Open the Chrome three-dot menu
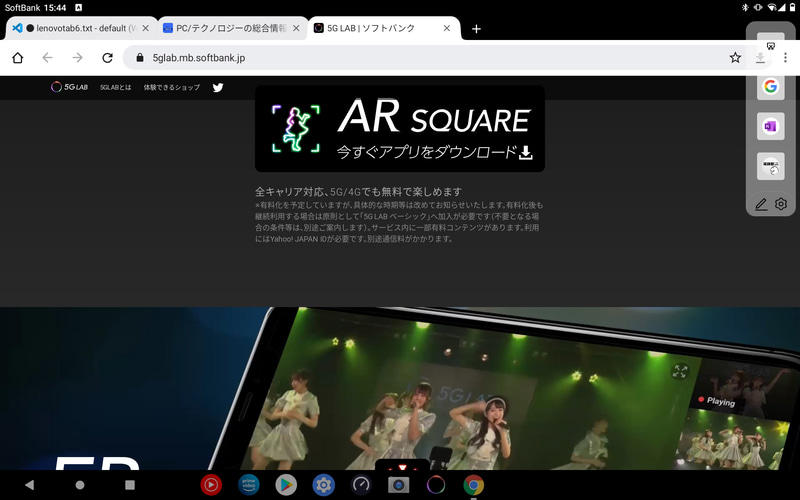This screenshot has height=500, width=800. pyautogui.click(x=785, y=58)
